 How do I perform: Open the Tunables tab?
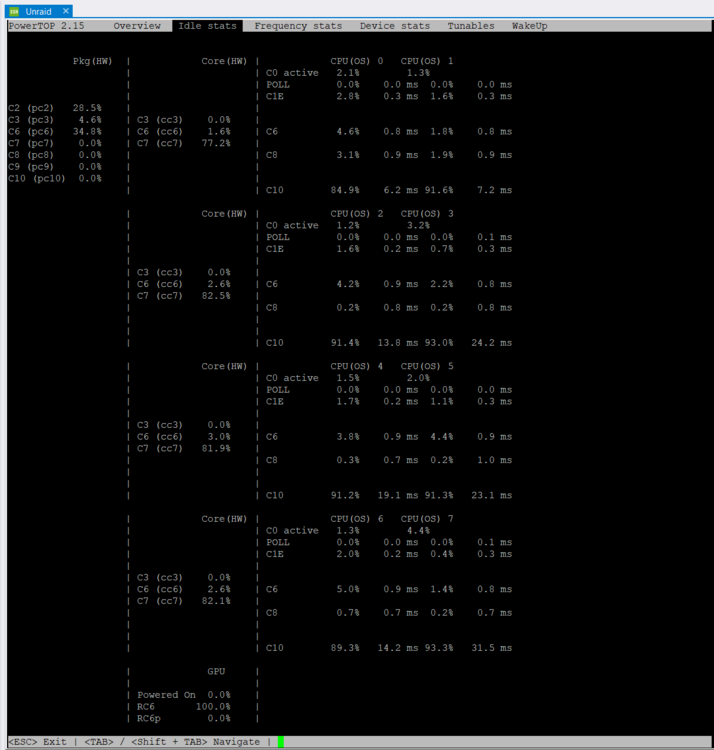point(471,26)
